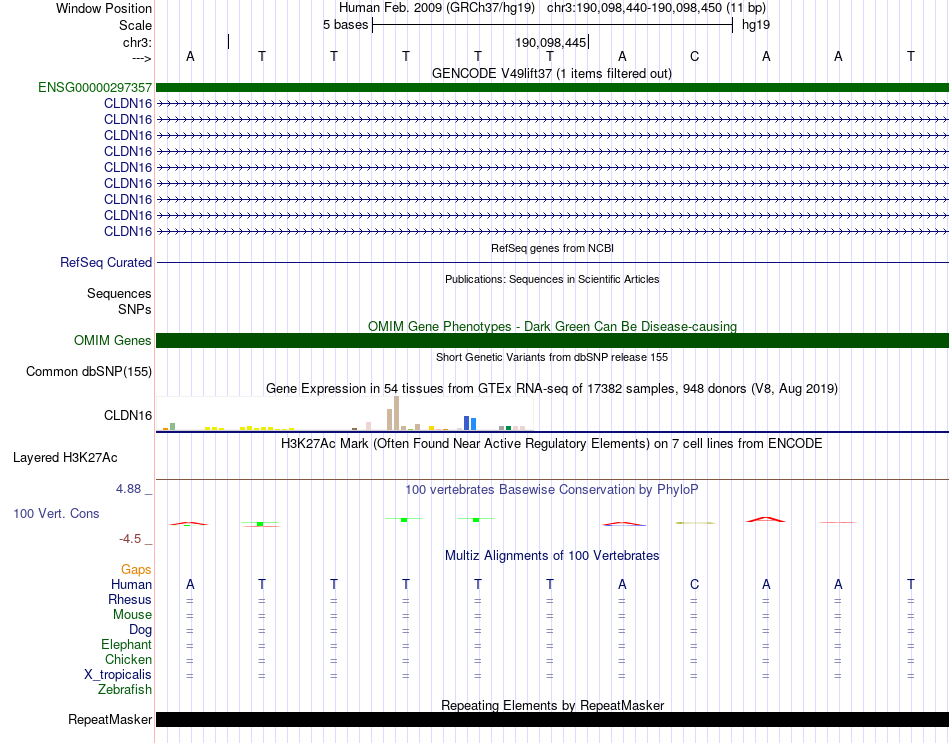Select the Dog species label

point(140,630)
